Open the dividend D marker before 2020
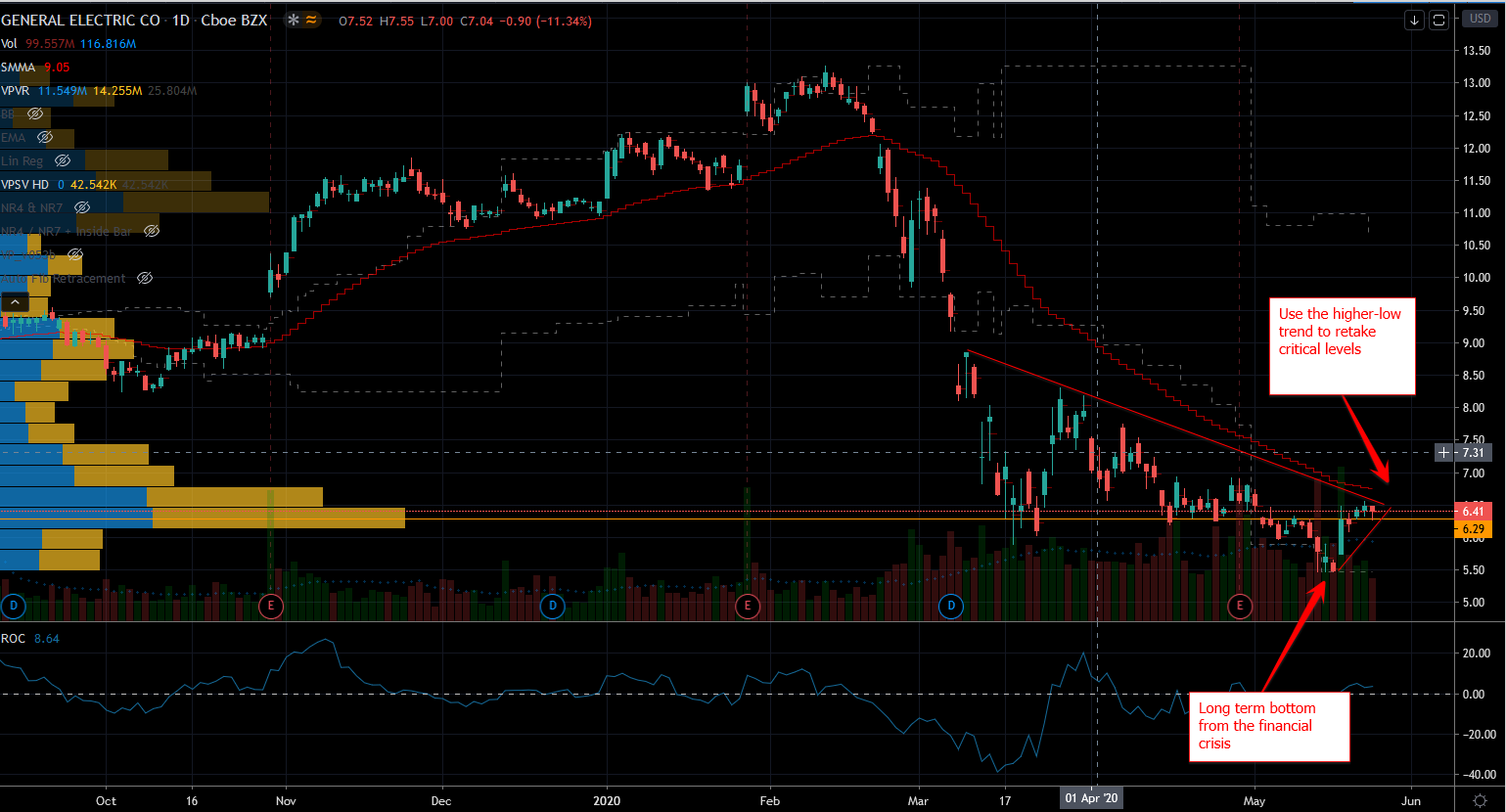 tap(553, 607)
